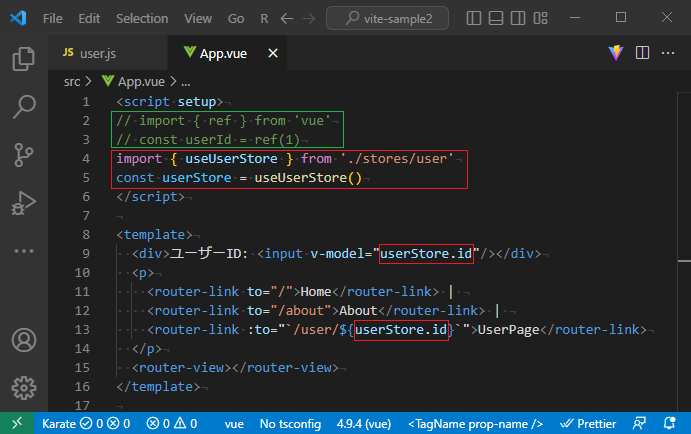Select TypeScript version 4.9.4 (vue)

tap(364, 424)
